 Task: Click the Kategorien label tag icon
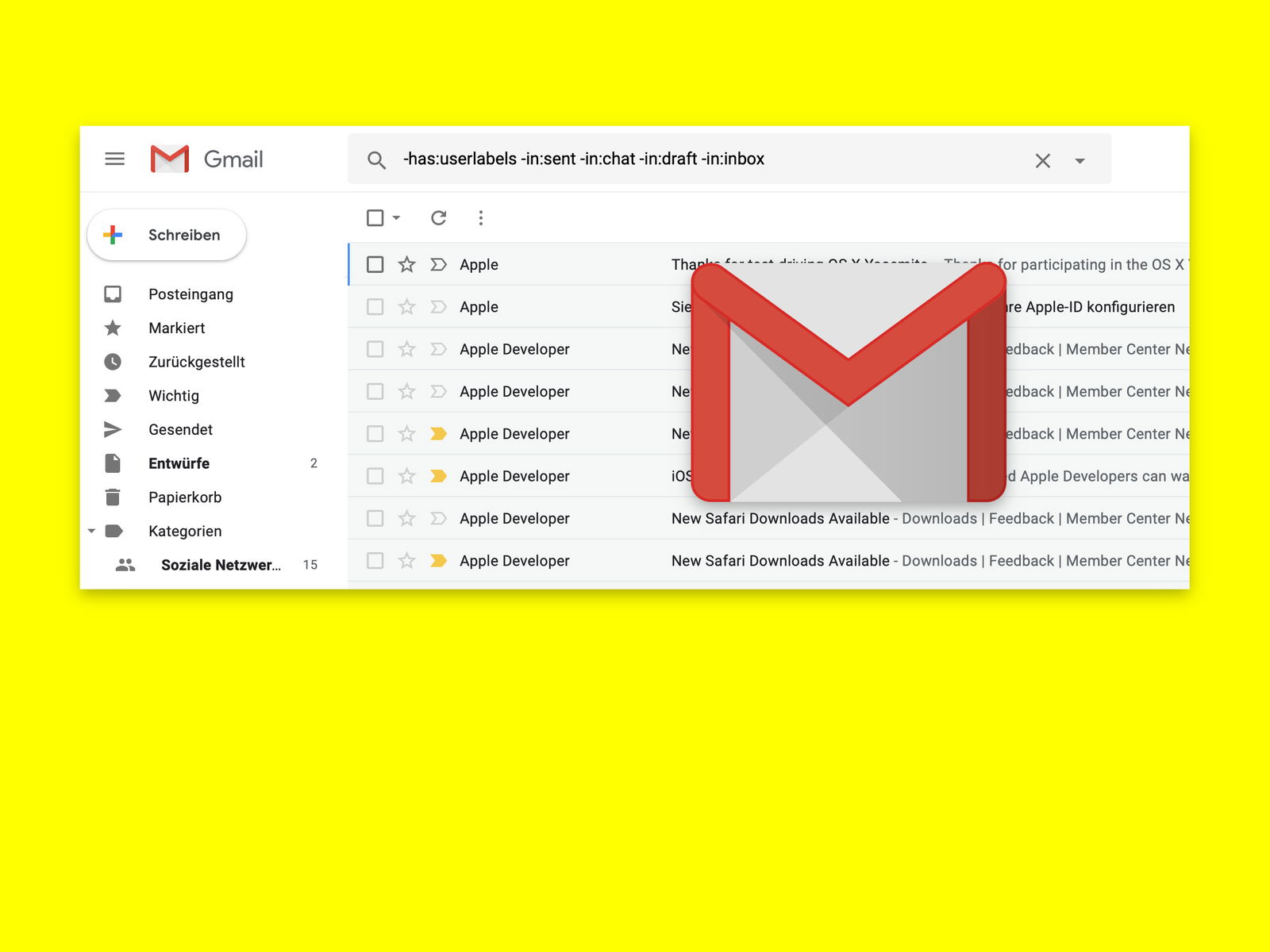pyautogui.click(x=114, y=531)
